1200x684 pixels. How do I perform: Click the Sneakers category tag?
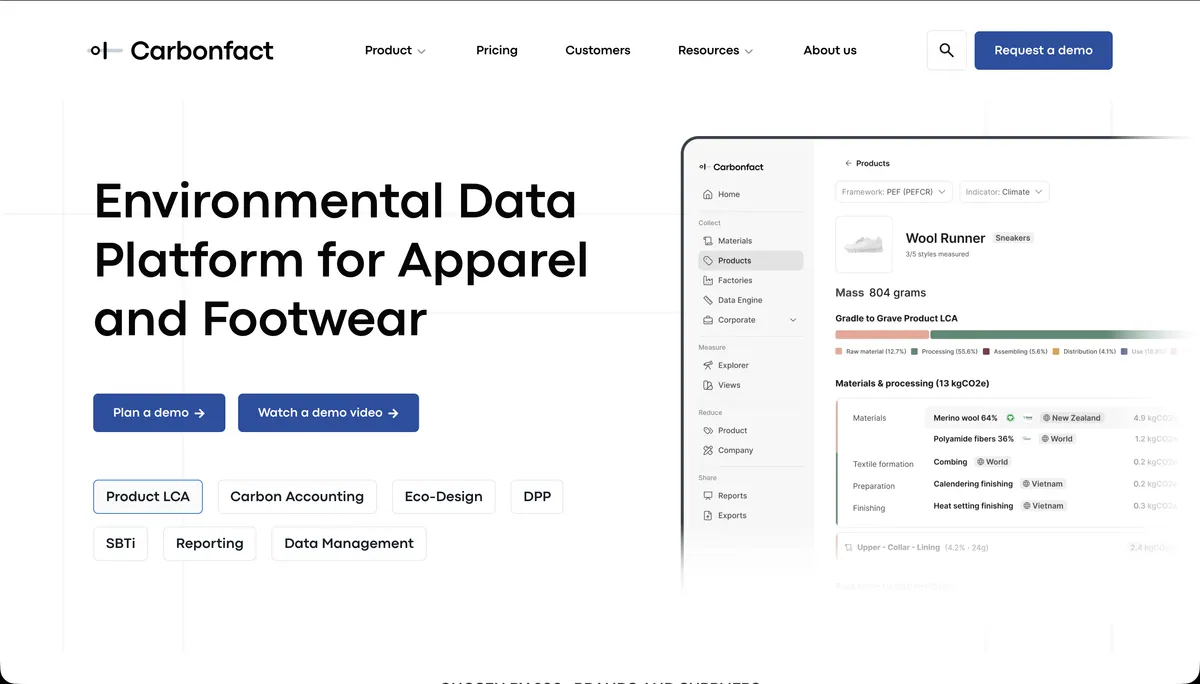(1013, 238)
